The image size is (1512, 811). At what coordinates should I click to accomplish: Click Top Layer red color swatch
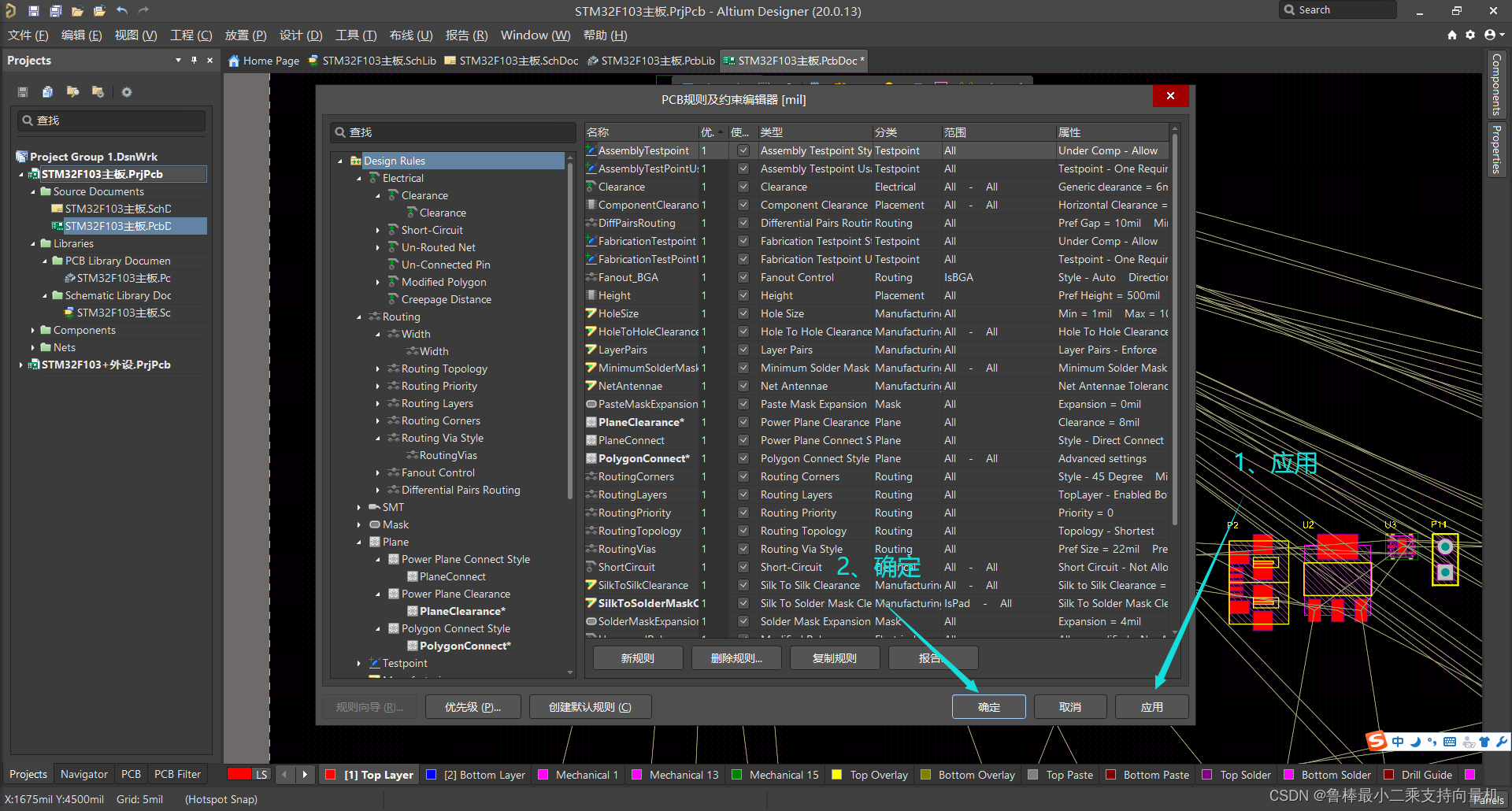click(x=331, y=775)
